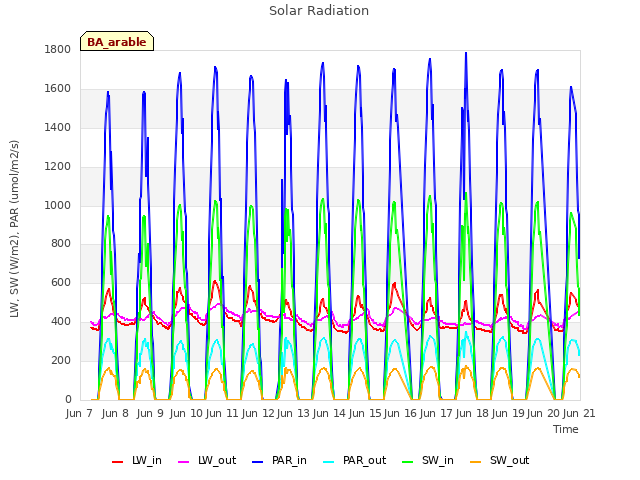Click the 1000 y-axis tick label
Viewport: 640px width, 480px height.
58,205
